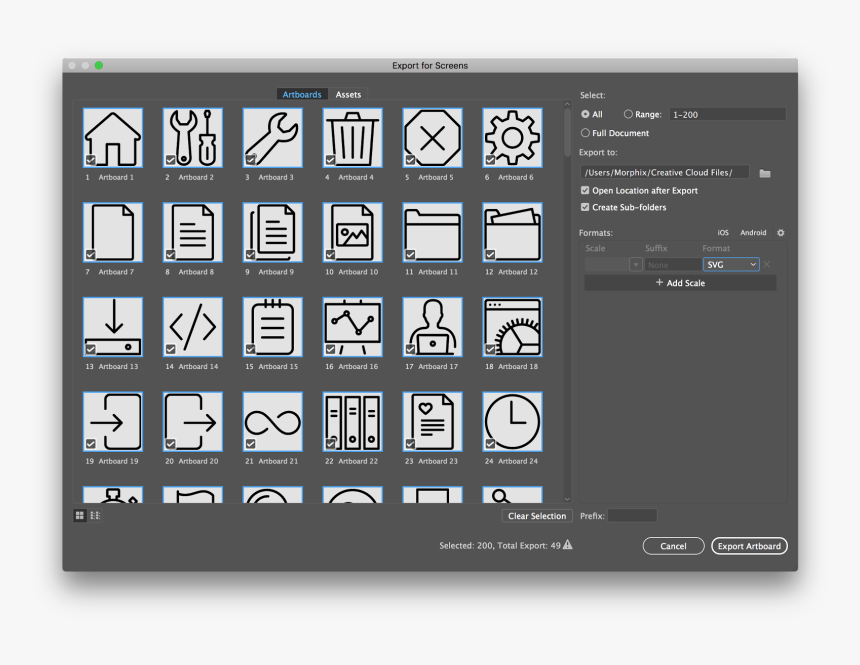Switch to small thumbnail grid view
The height and width of the screenshot is (665, 860).
pos(79,516)
